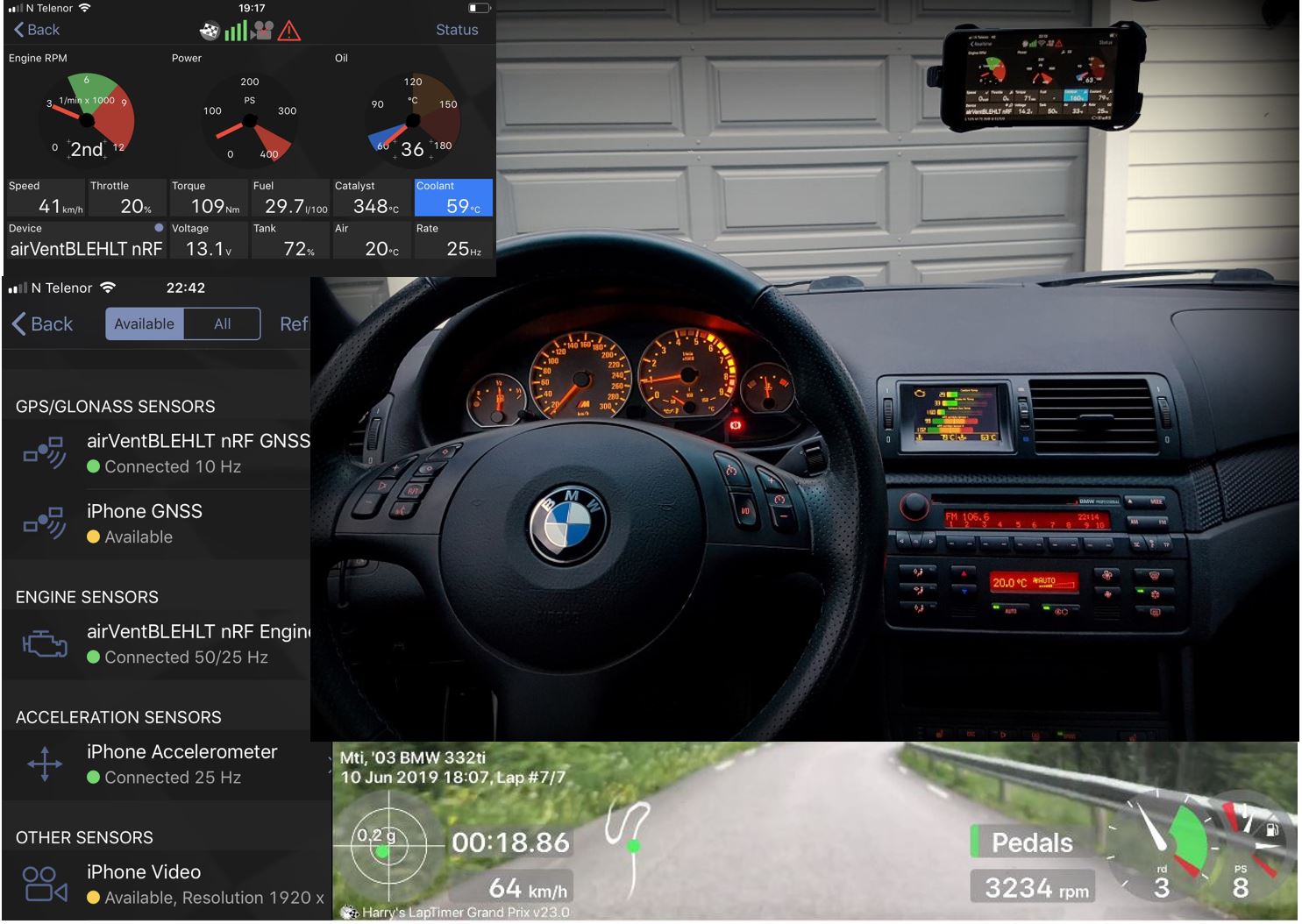Select the Throttle 20% tile
The height and width of the screenshot is (924, 1302).
(127, 198)
